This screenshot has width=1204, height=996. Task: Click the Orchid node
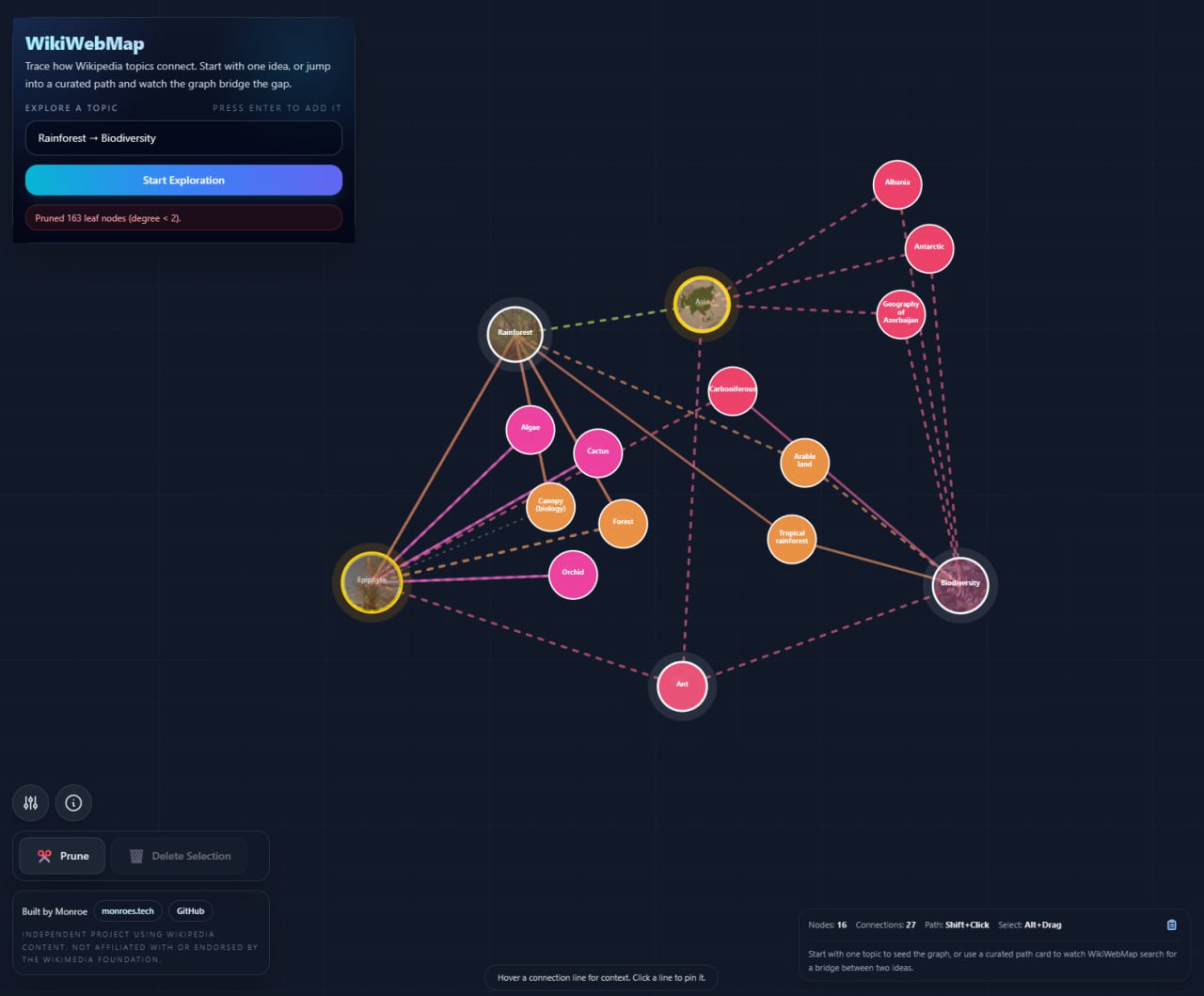point(572,573)
